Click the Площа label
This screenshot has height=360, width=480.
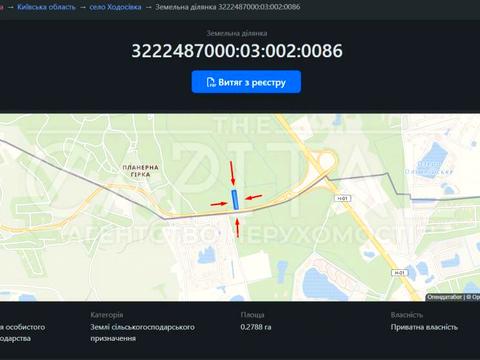(x=252, y=315)
